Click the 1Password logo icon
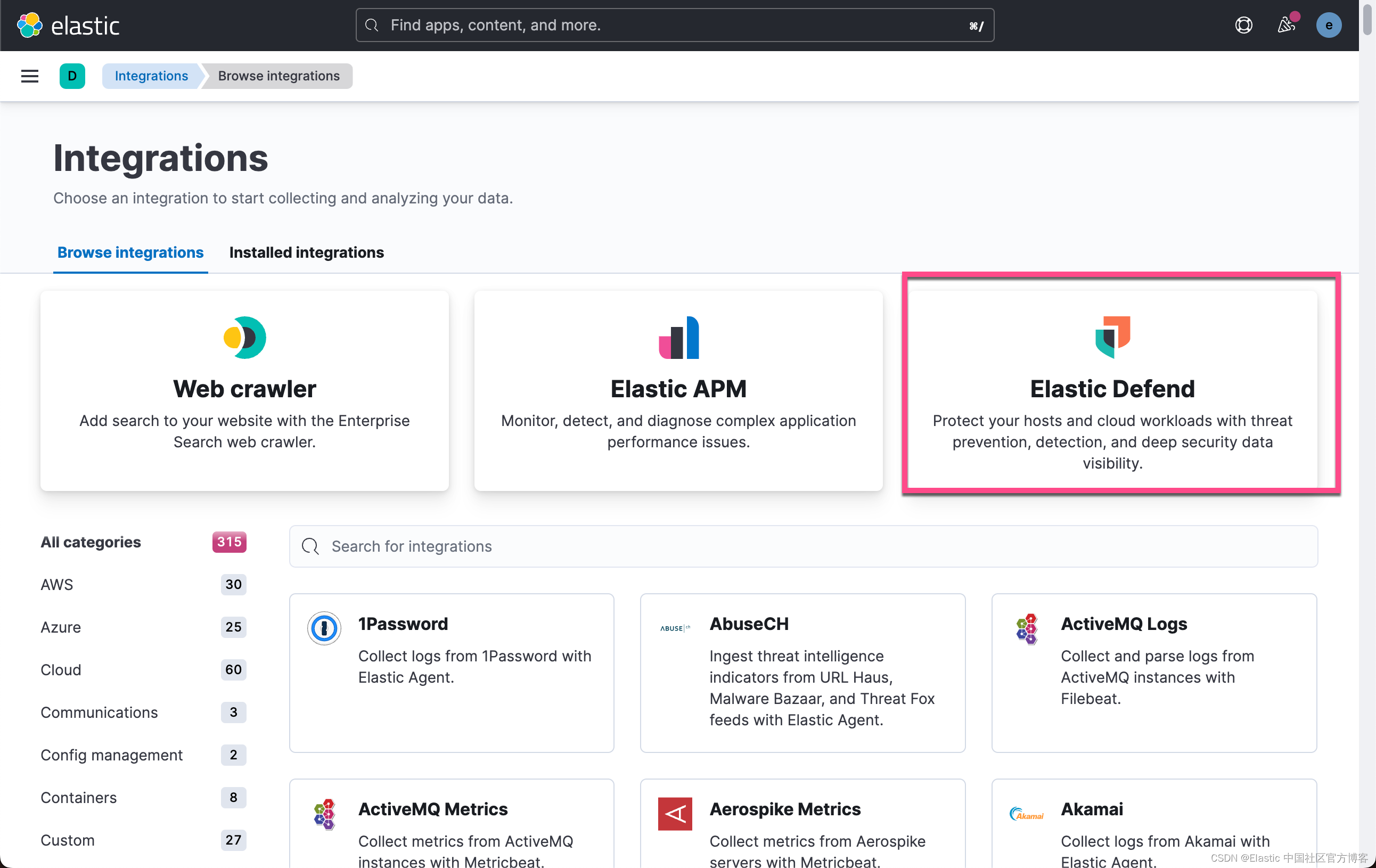 pyautogui.click(x=324, y=628)
